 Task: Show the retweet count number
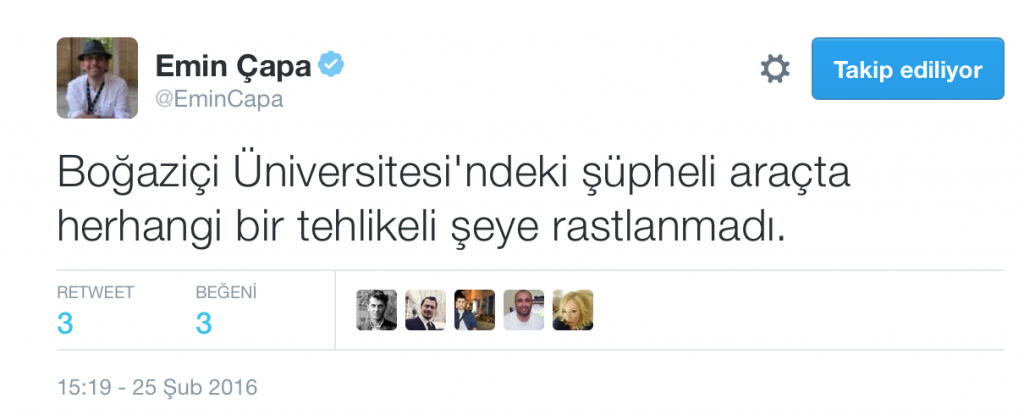[x=64, y=323]
